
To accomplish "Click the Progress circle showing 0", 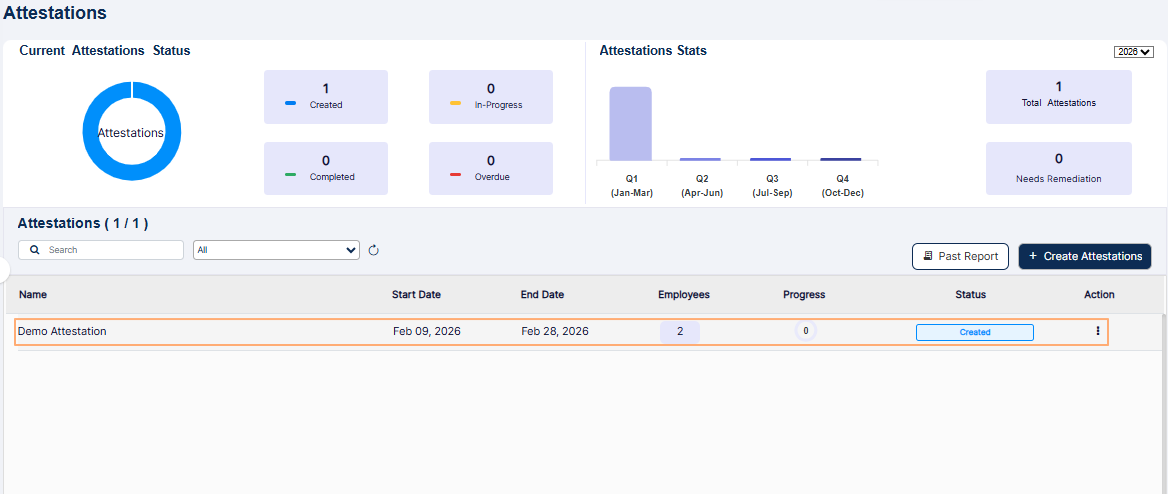I will coord(805,331).
